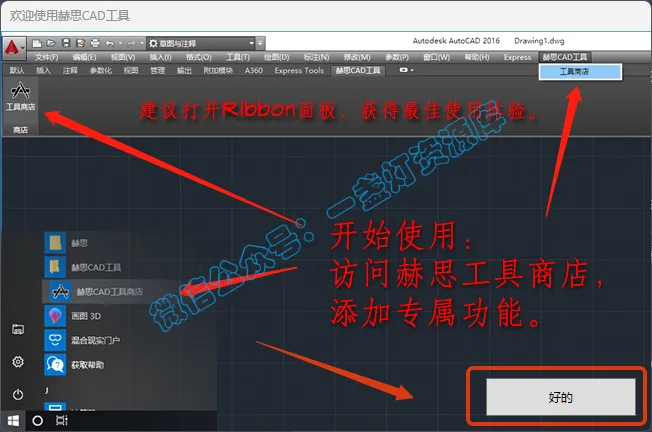Switch to the 参数化 ribbon tab
Image resolution: width=652 pixels, height=432 pixels.
[x=101, y=70]
